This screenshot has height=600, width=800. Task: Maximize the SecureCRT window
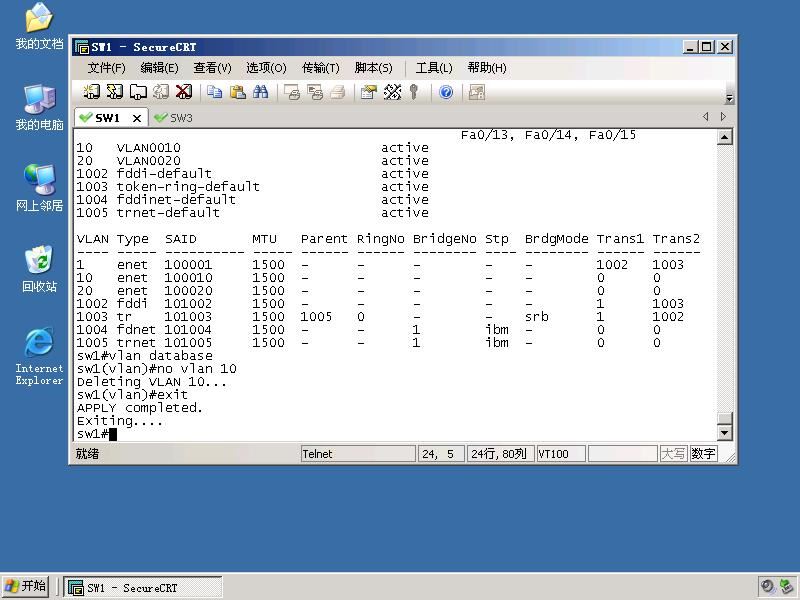click(x=707, y=47)
